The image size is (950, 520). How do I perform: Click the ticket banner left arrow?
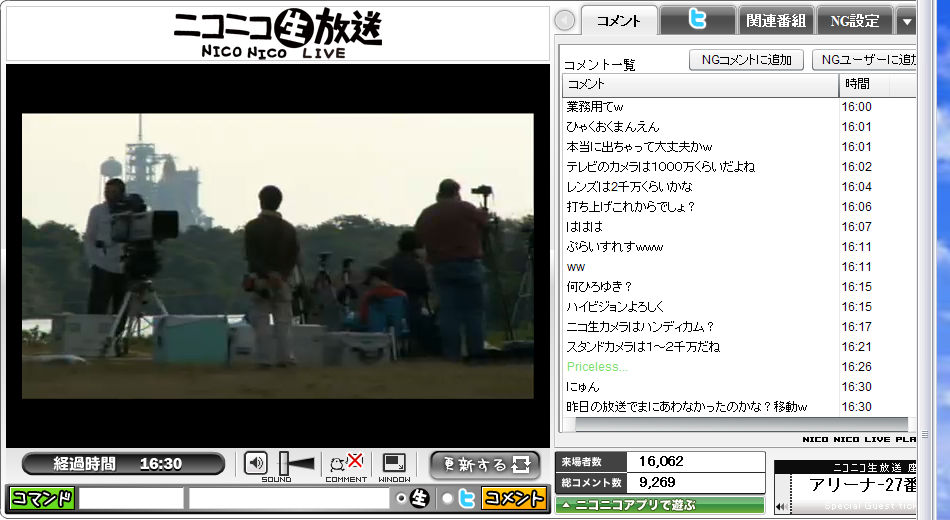pos(782,507)
